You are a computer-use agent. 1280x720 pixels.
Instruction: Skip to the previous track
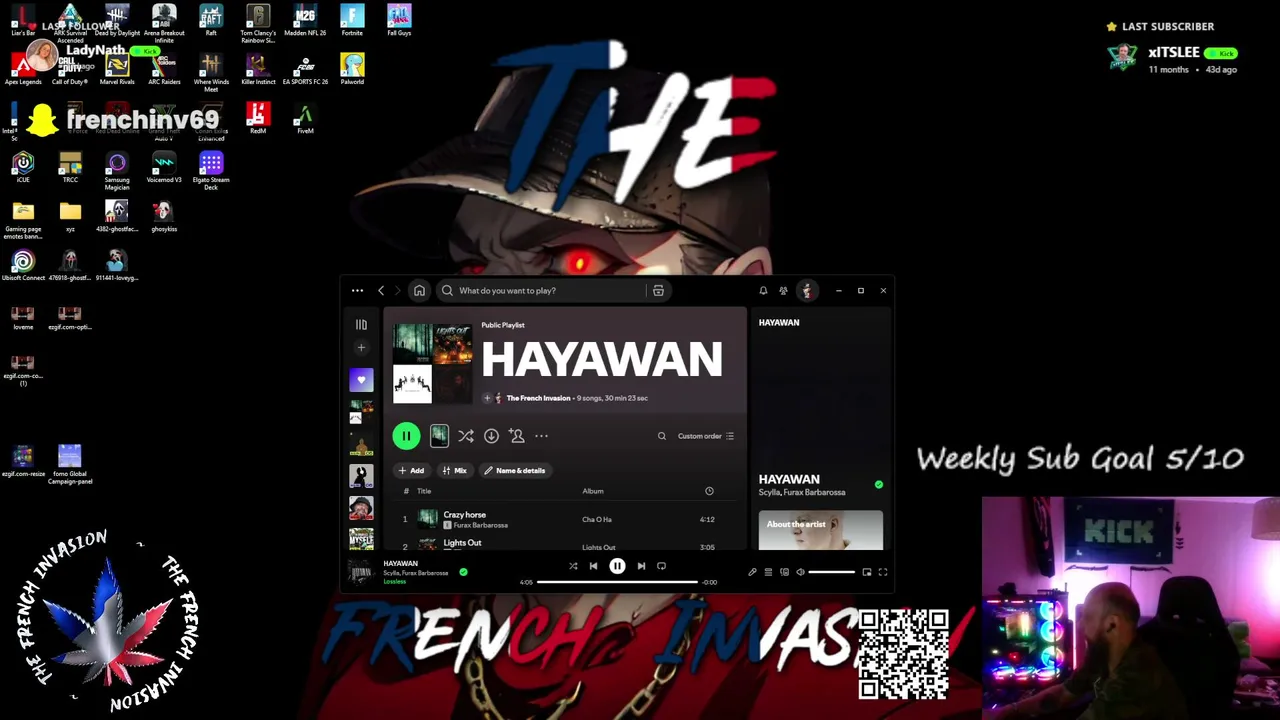point(593,566)
